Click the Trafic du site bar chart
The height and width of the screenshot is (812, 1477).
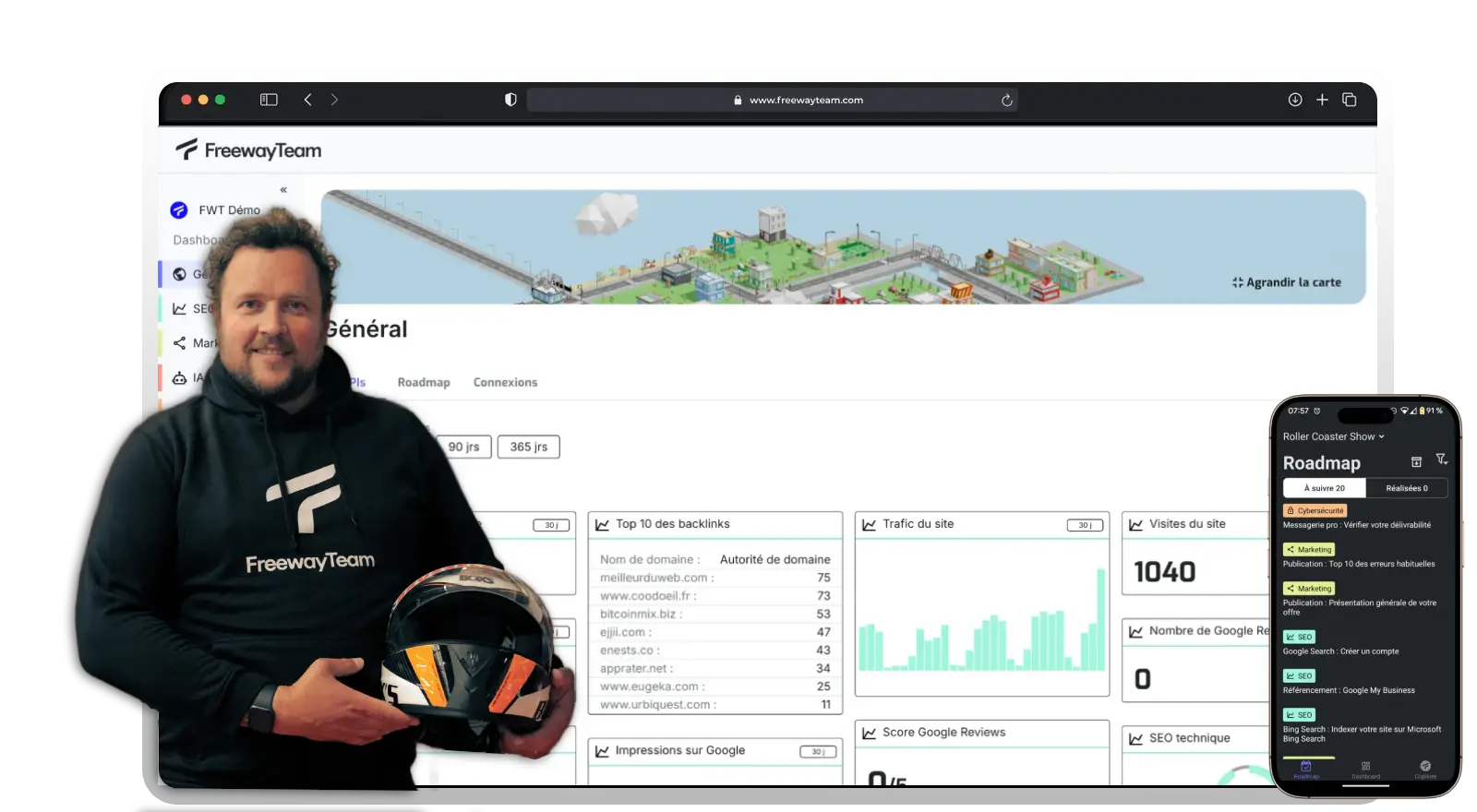[x=982, y=618]
